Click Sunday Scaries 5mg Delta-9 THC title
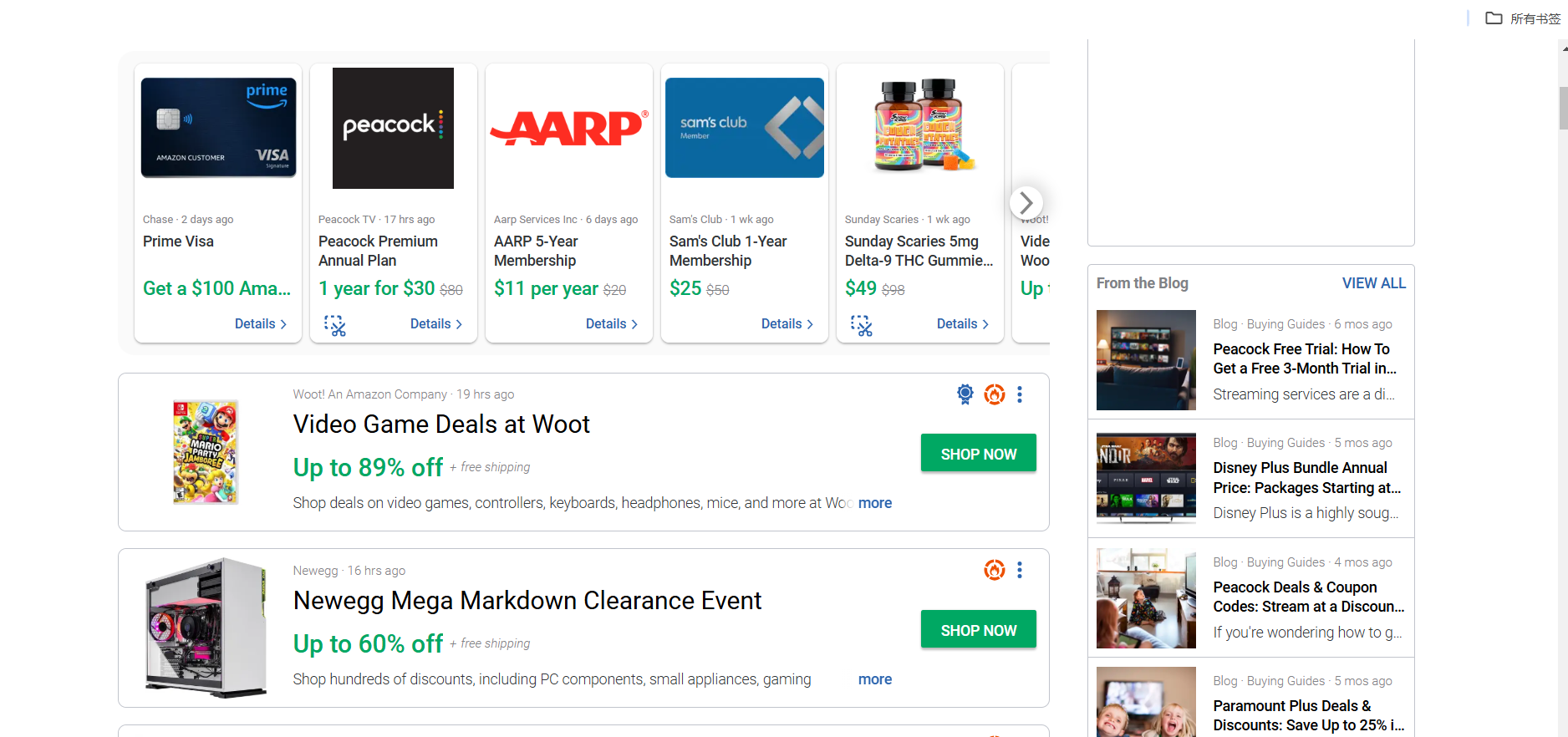Viewport: 1568px width, 737px height. coord(919,251)
